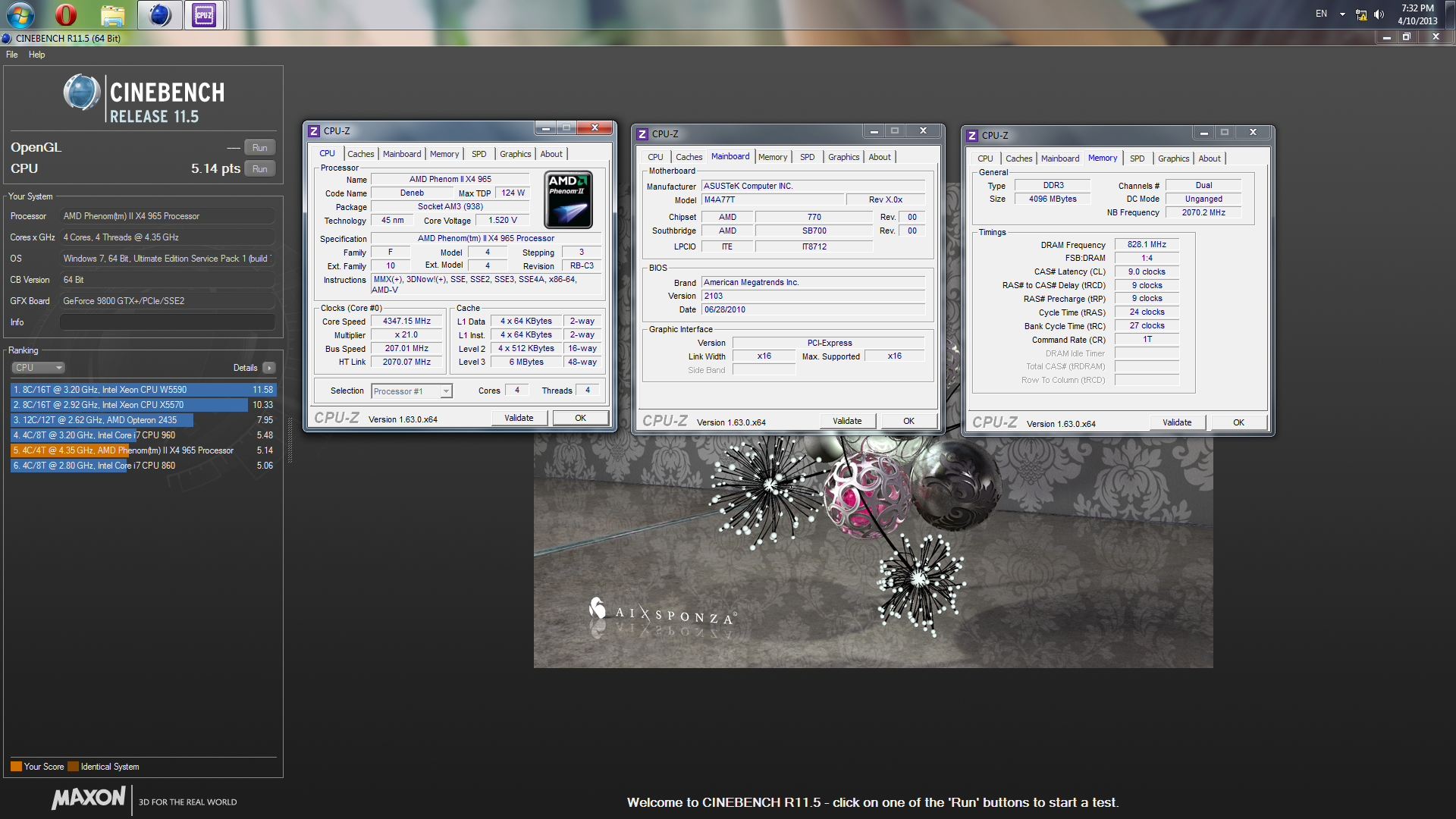
Task: Click the volume speaker tray icon
Action: (x=1379, y=14)
